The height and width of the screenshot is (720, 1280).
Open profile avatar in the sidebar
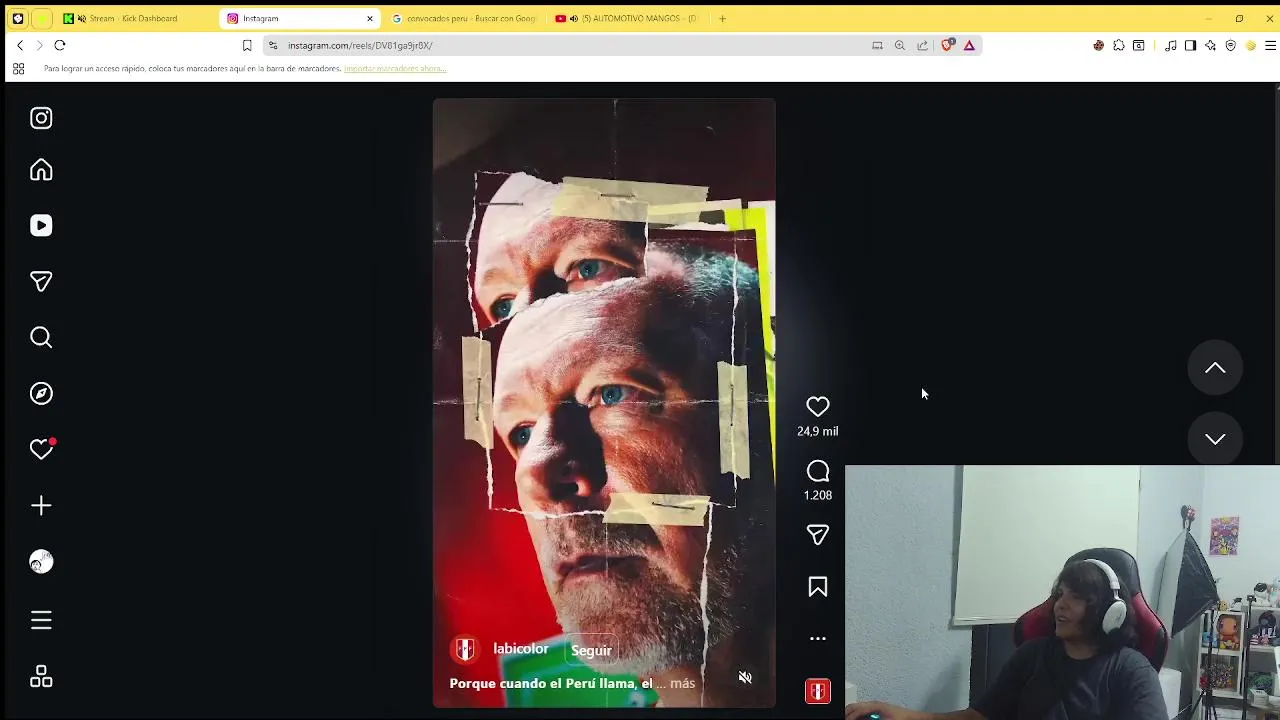coord(41,562)
